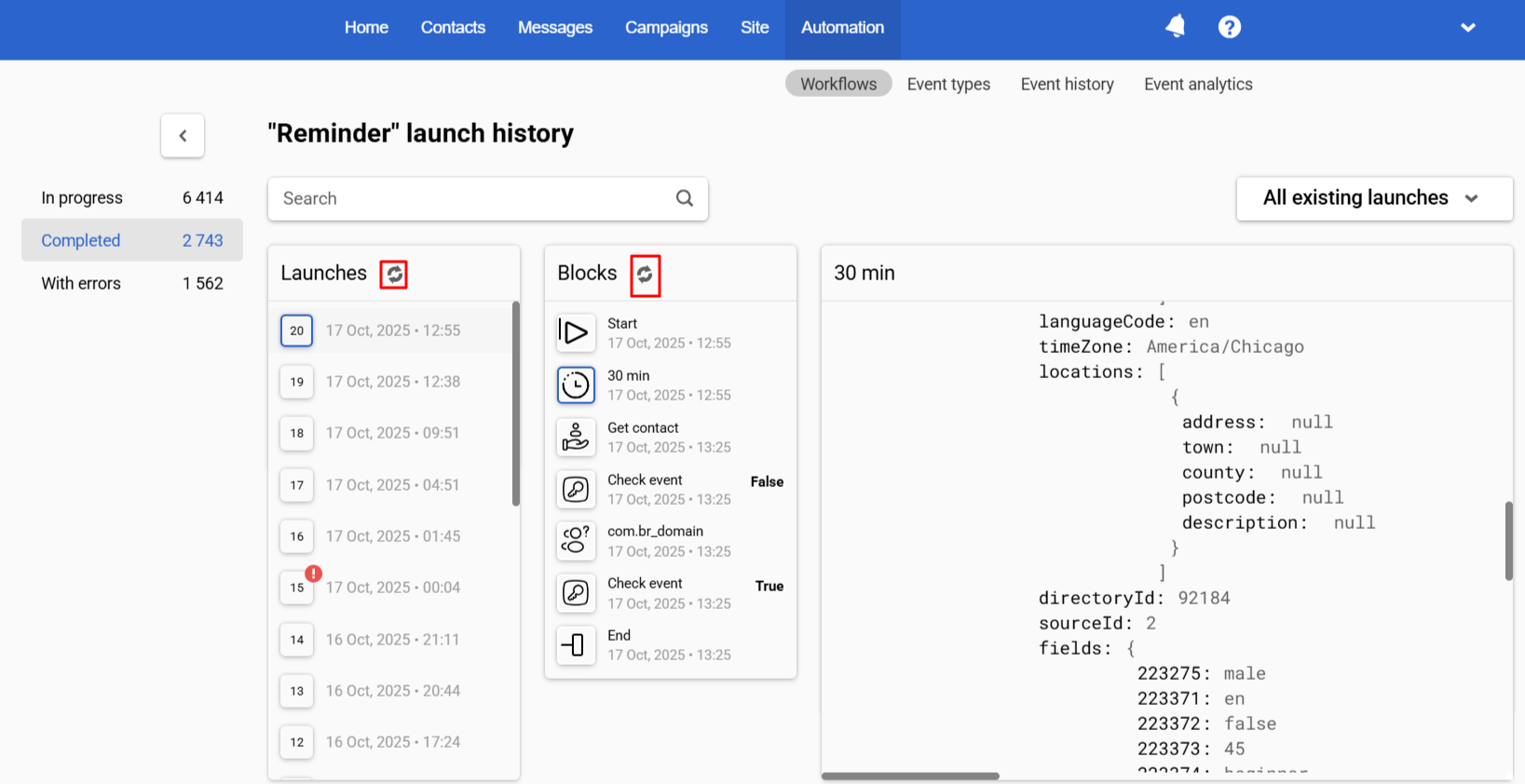
Task: Select the Check event block icon marked False
Action: click(x=576, y=489)
